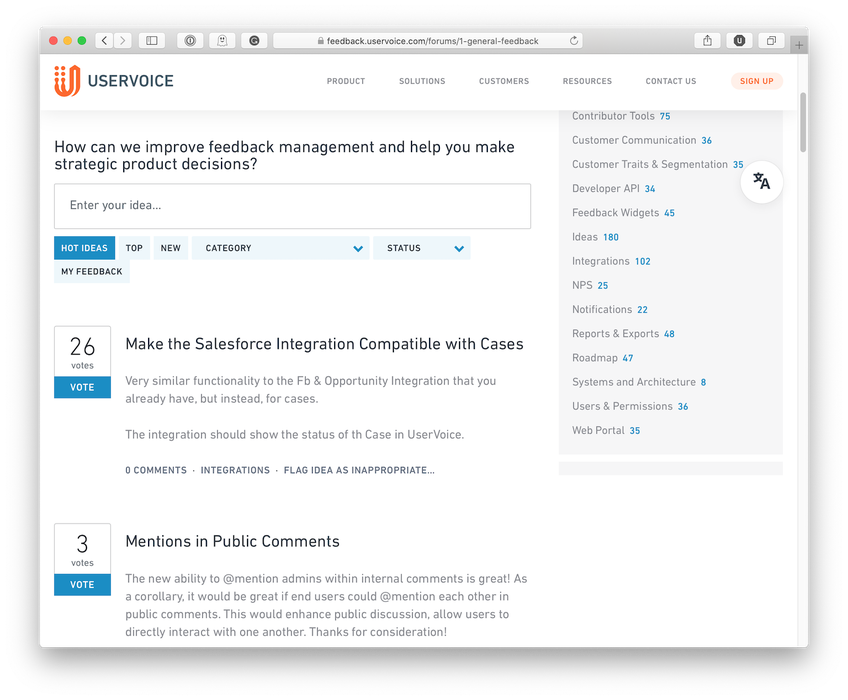Open the Resources menu
This screenshot has width=848, height=700.
tap(587, 81)
